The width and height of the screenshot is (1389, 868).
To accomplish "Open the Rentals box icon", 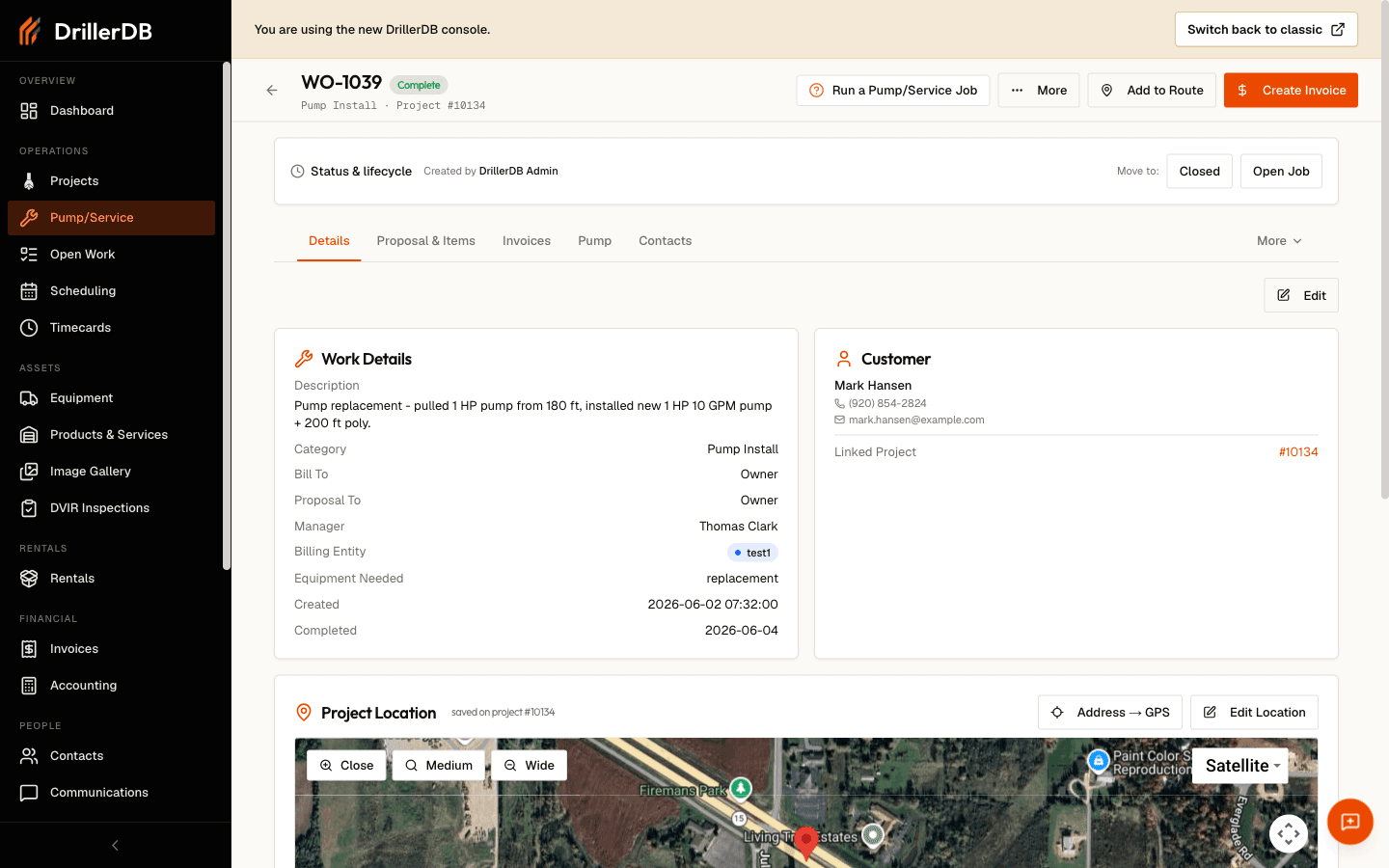I will [x=29, y=579].
